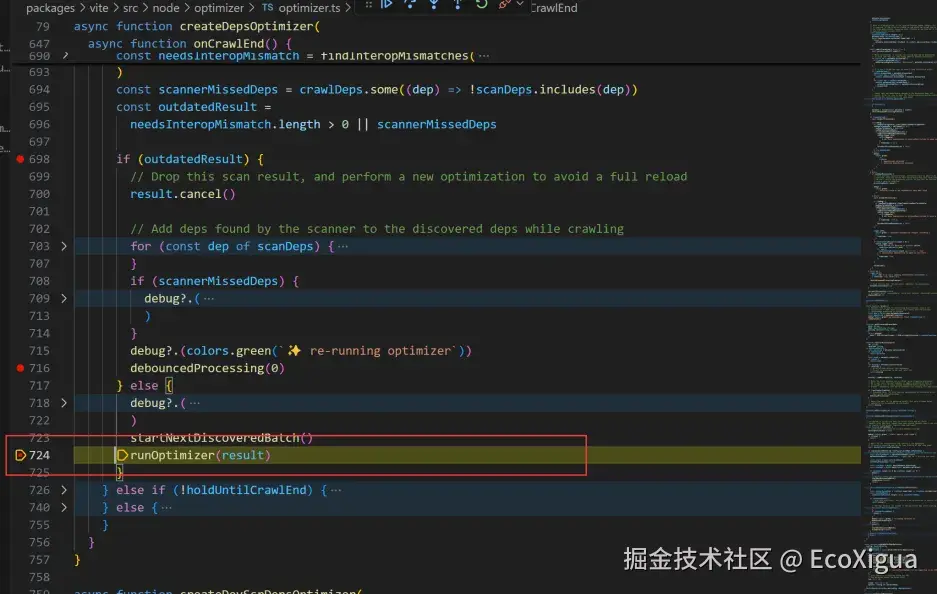Expand folded debug call at line 718
This screenshot has width=937, height=594.
click(x=64, y=403)
